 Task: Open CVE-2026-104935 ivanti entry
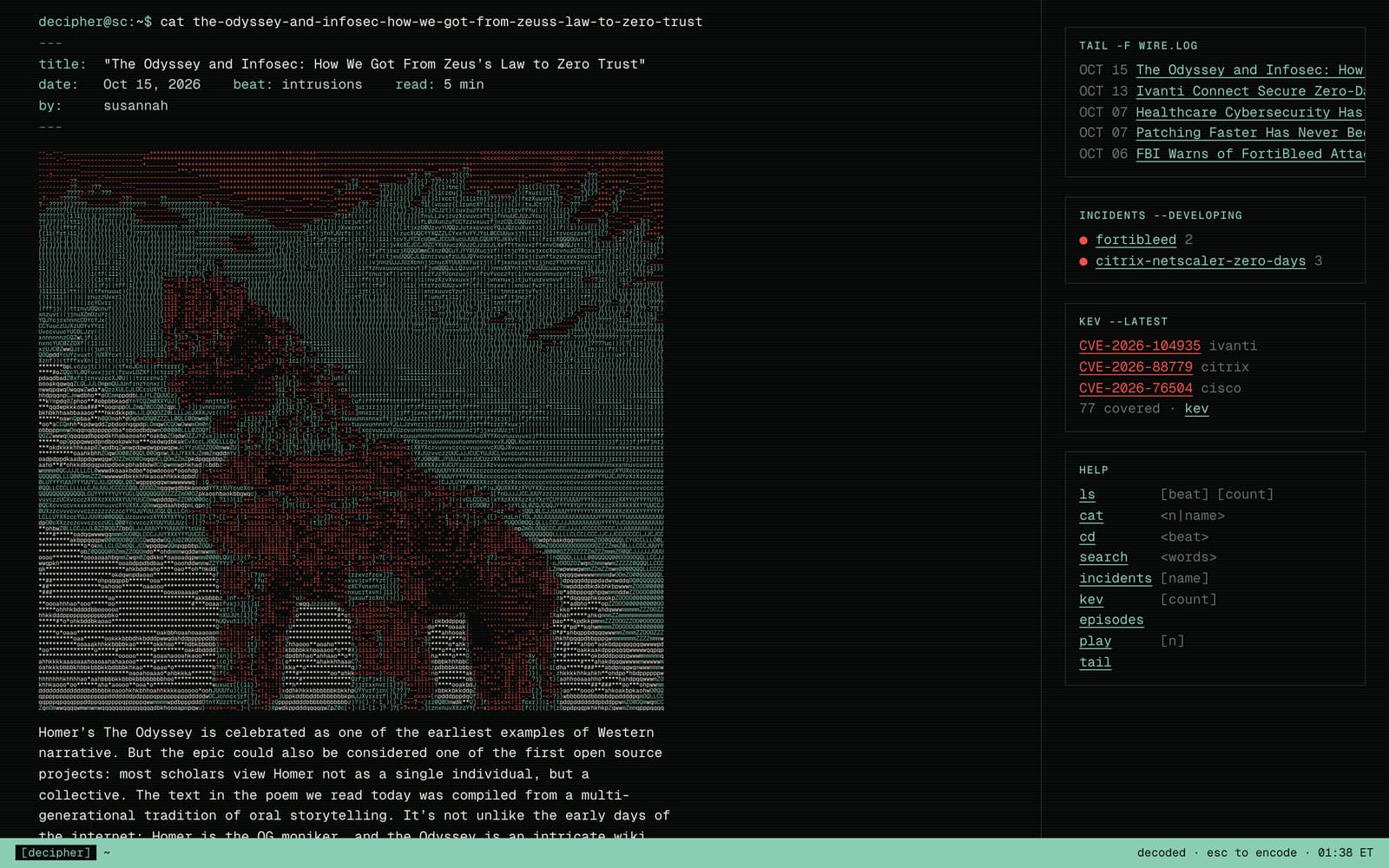[x=1140, y=345]
